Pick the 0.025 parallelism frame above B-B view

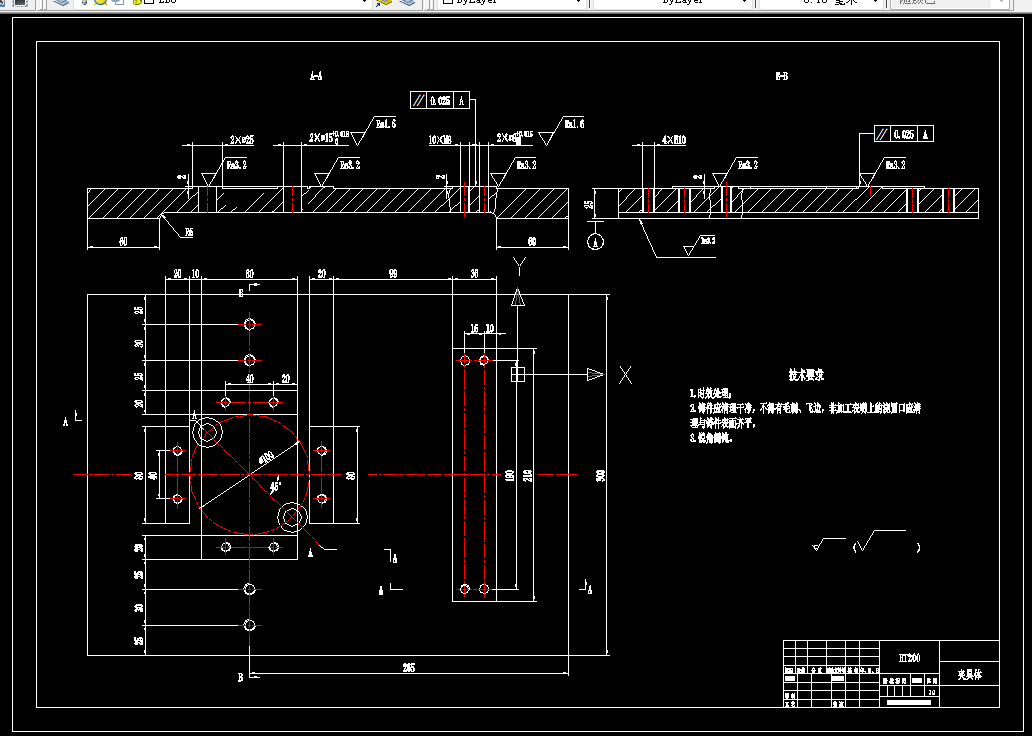pyautogui.click(x=904, y=134)
